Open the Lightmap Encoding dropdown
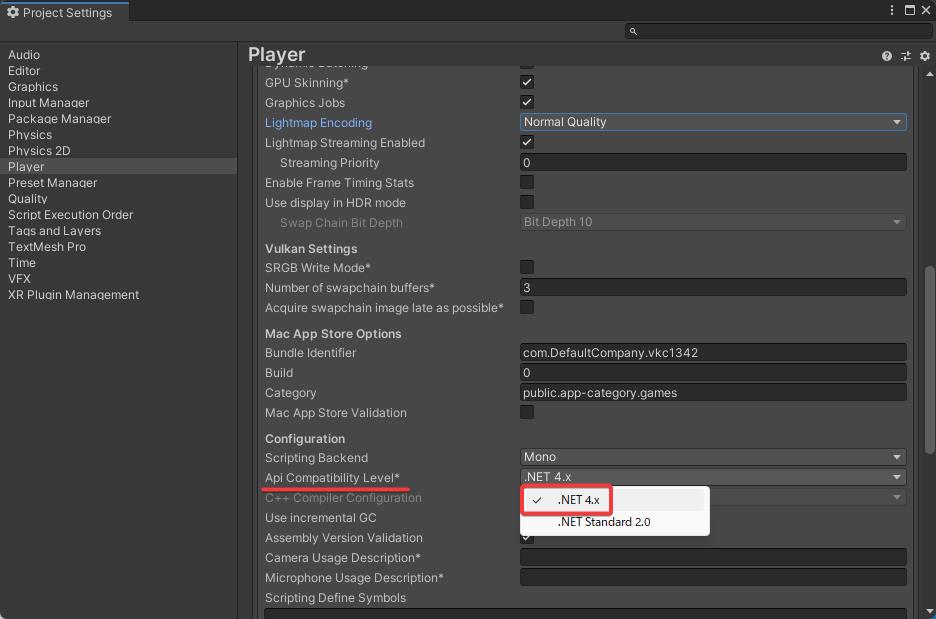The image size is (936, 619). click(713, 122)
